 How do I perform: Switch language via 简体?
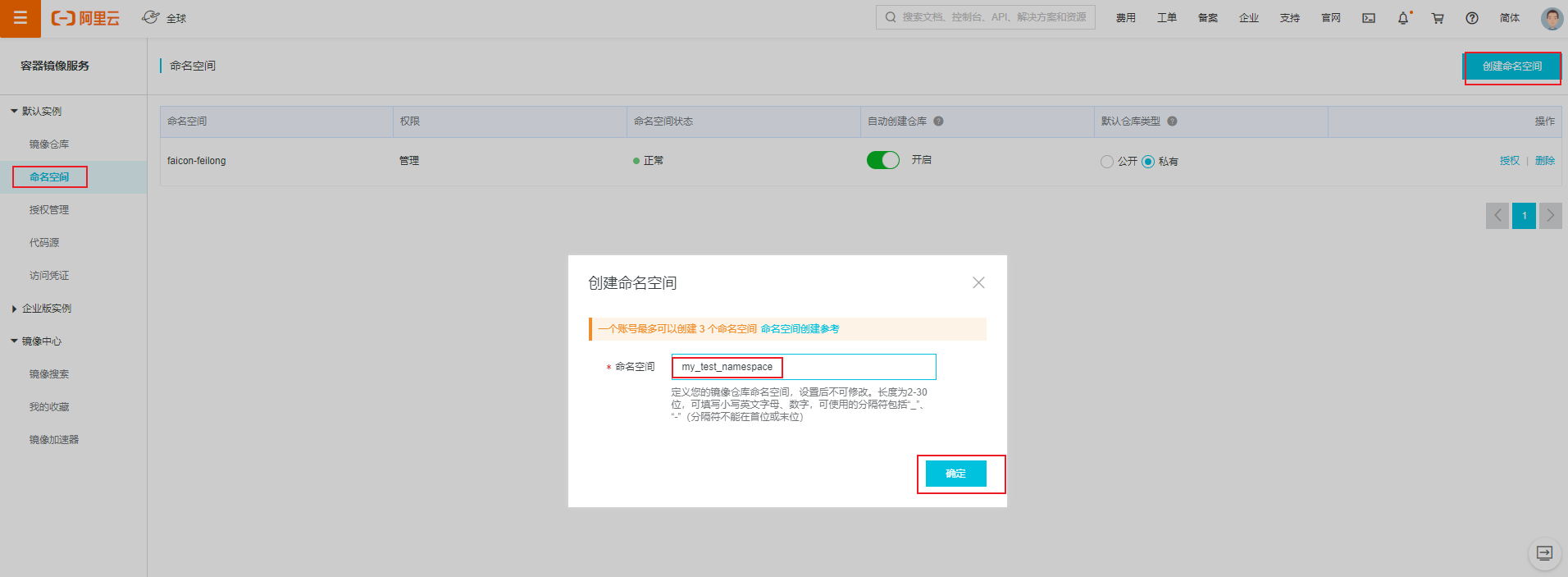point(1510,18)
